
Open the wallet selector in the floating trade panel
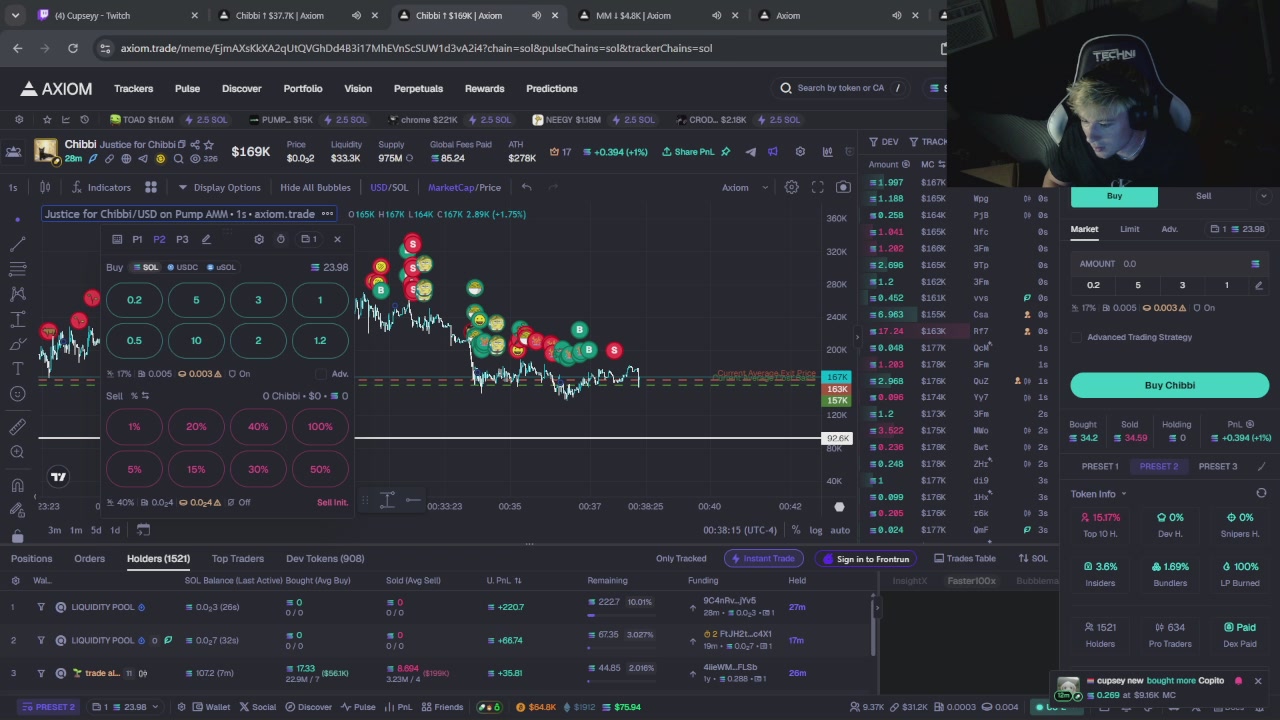coord(310,239)
